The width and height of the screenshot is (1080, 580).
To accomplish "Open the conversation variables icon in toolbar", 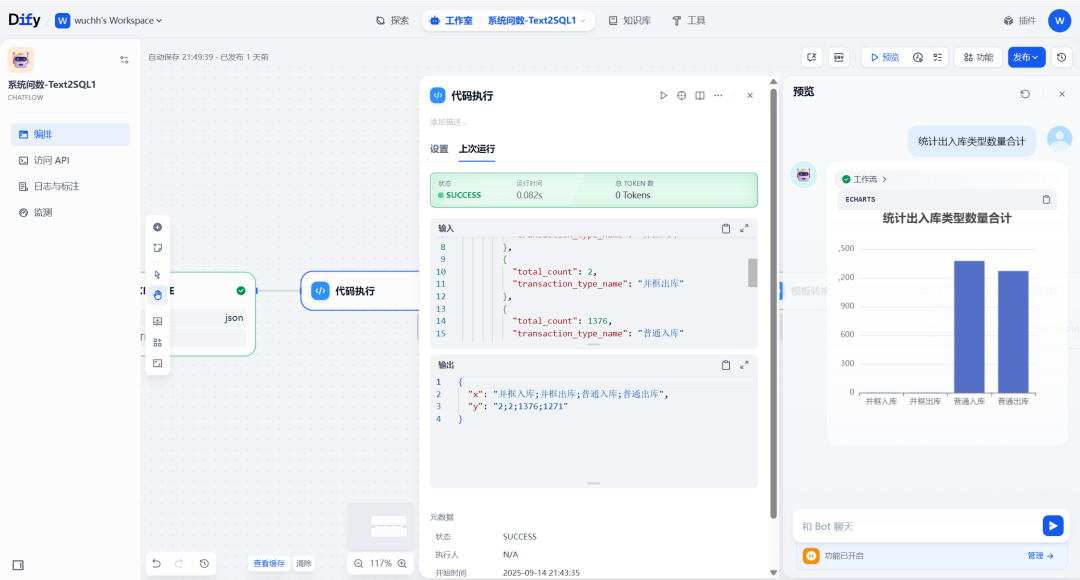I will point(812,57).
